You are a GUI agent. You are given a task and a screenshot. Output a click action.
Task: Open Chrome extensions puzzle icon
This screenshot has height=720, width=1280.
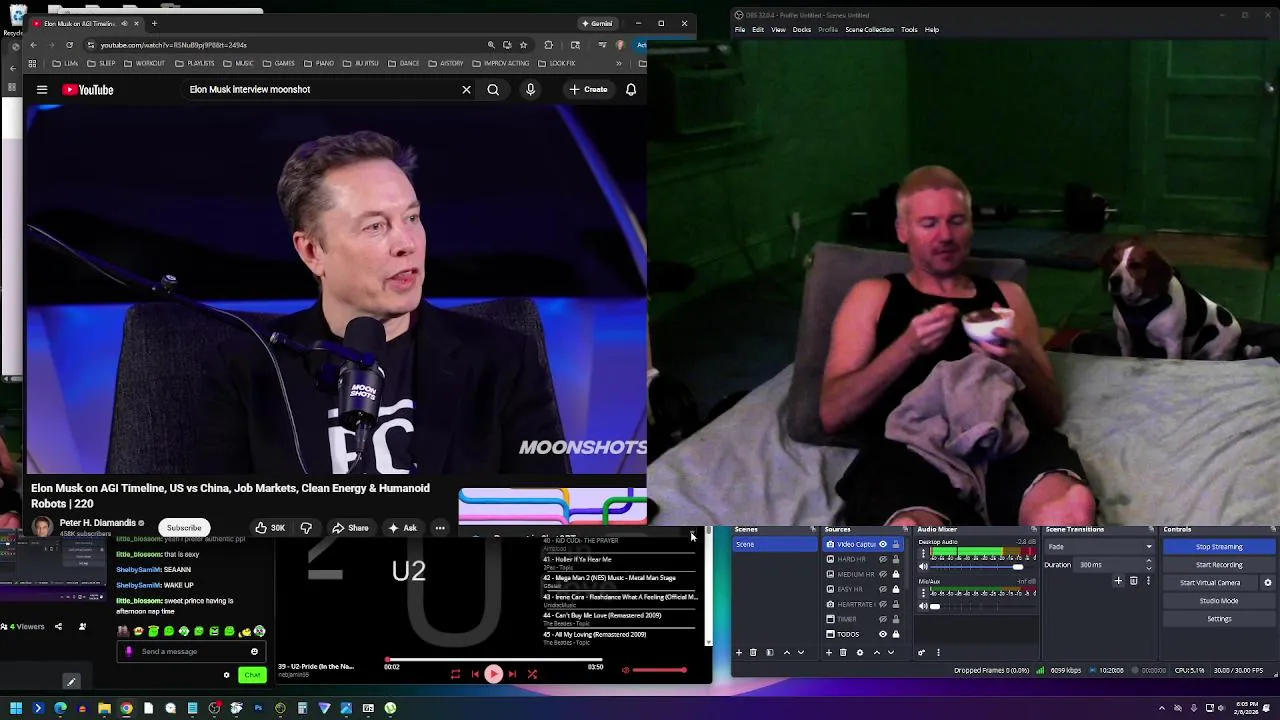pos(548,45)
